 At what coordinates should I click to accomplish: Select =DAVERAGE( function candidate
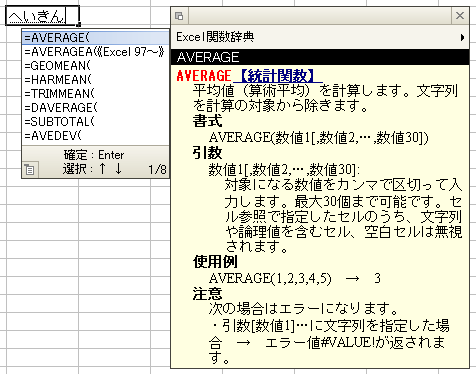96,108
